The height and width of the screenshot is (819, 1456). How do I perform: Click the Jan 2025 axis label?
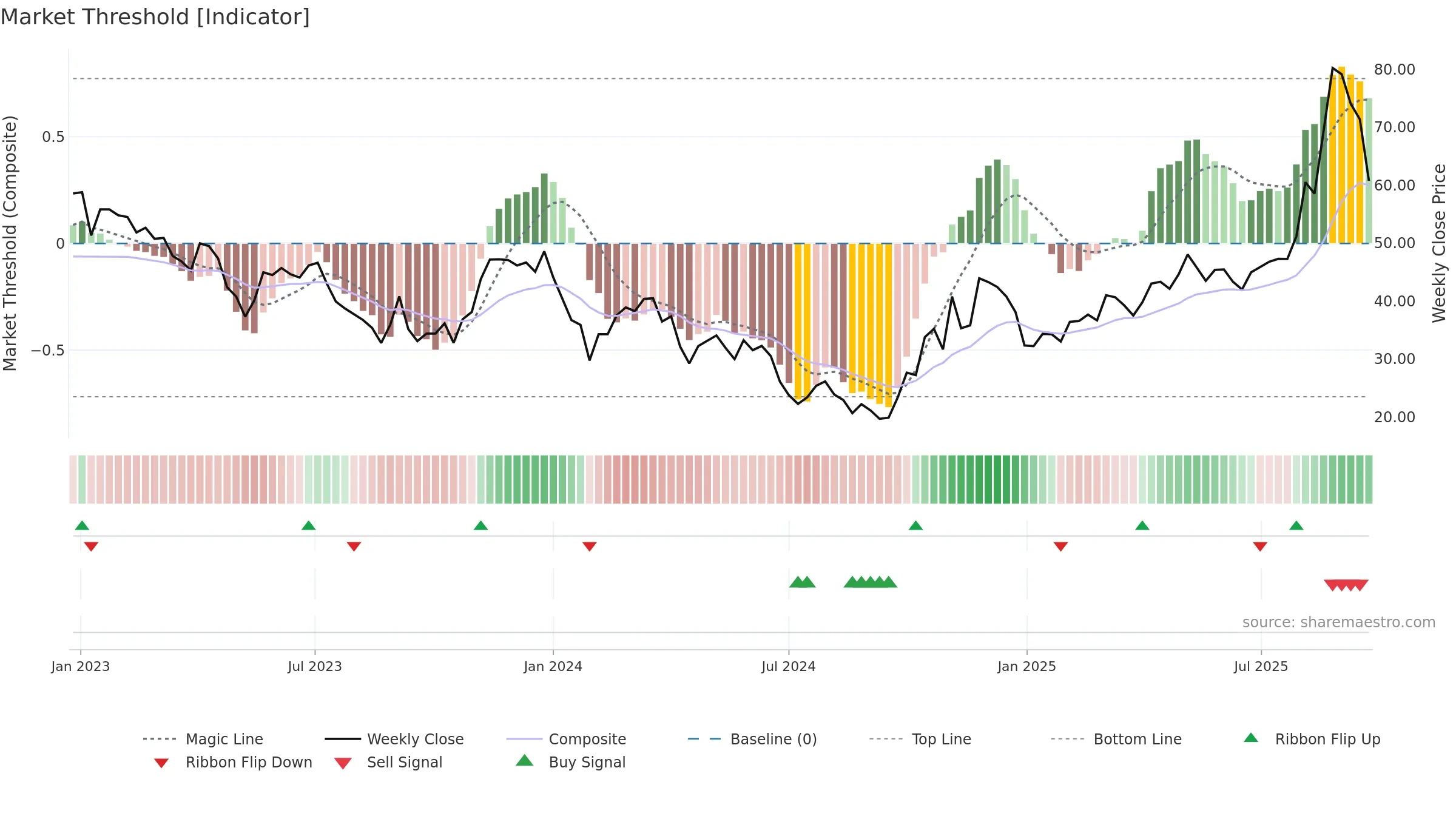[1027, 667]
